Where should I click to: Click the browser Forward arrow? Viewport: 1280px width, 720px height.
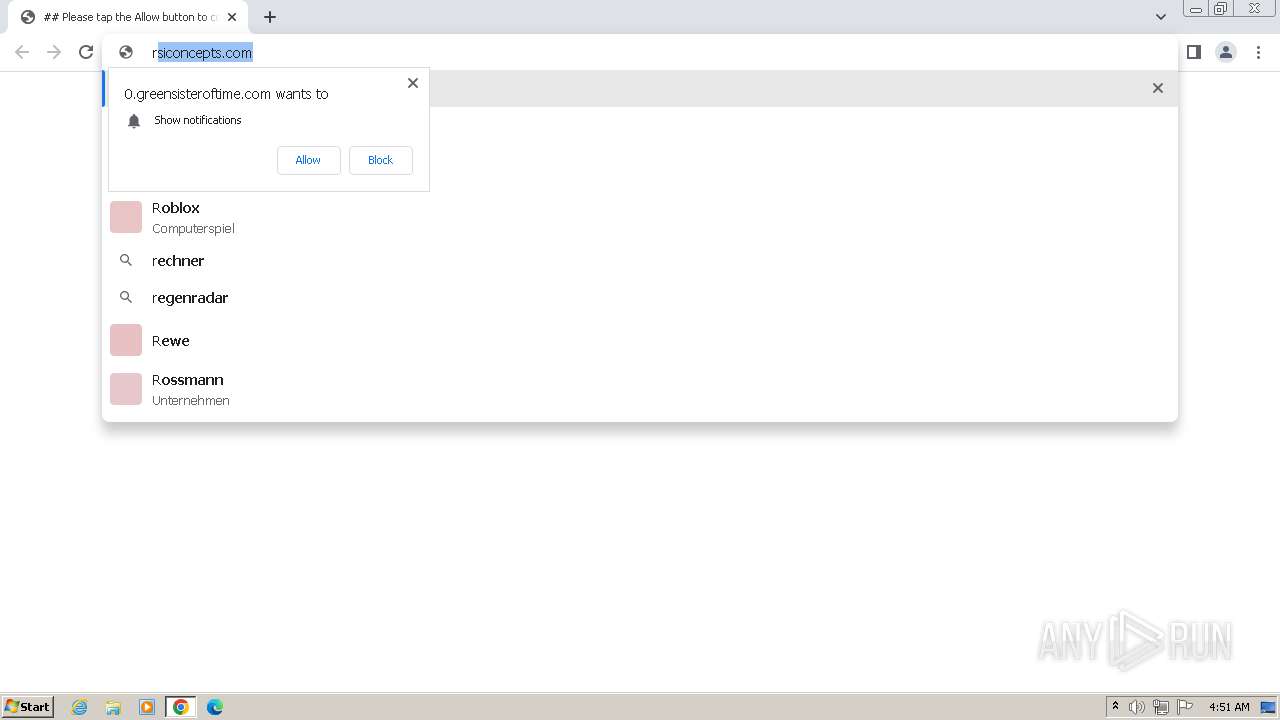[54, 52]
